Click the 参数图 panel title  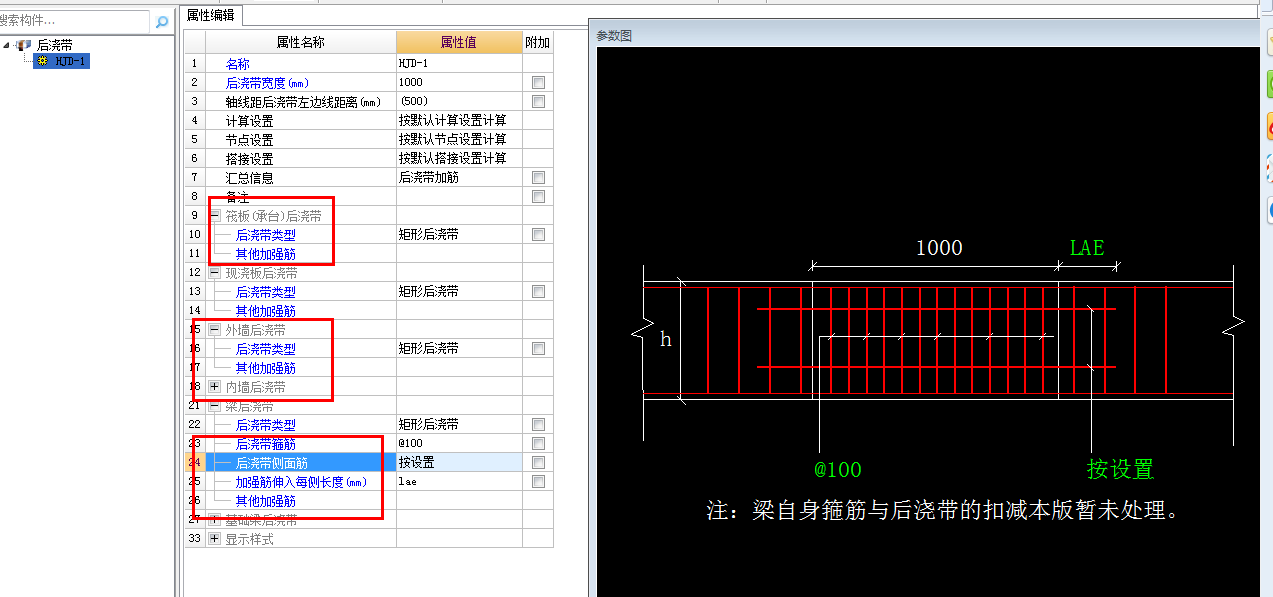[614, 35]
